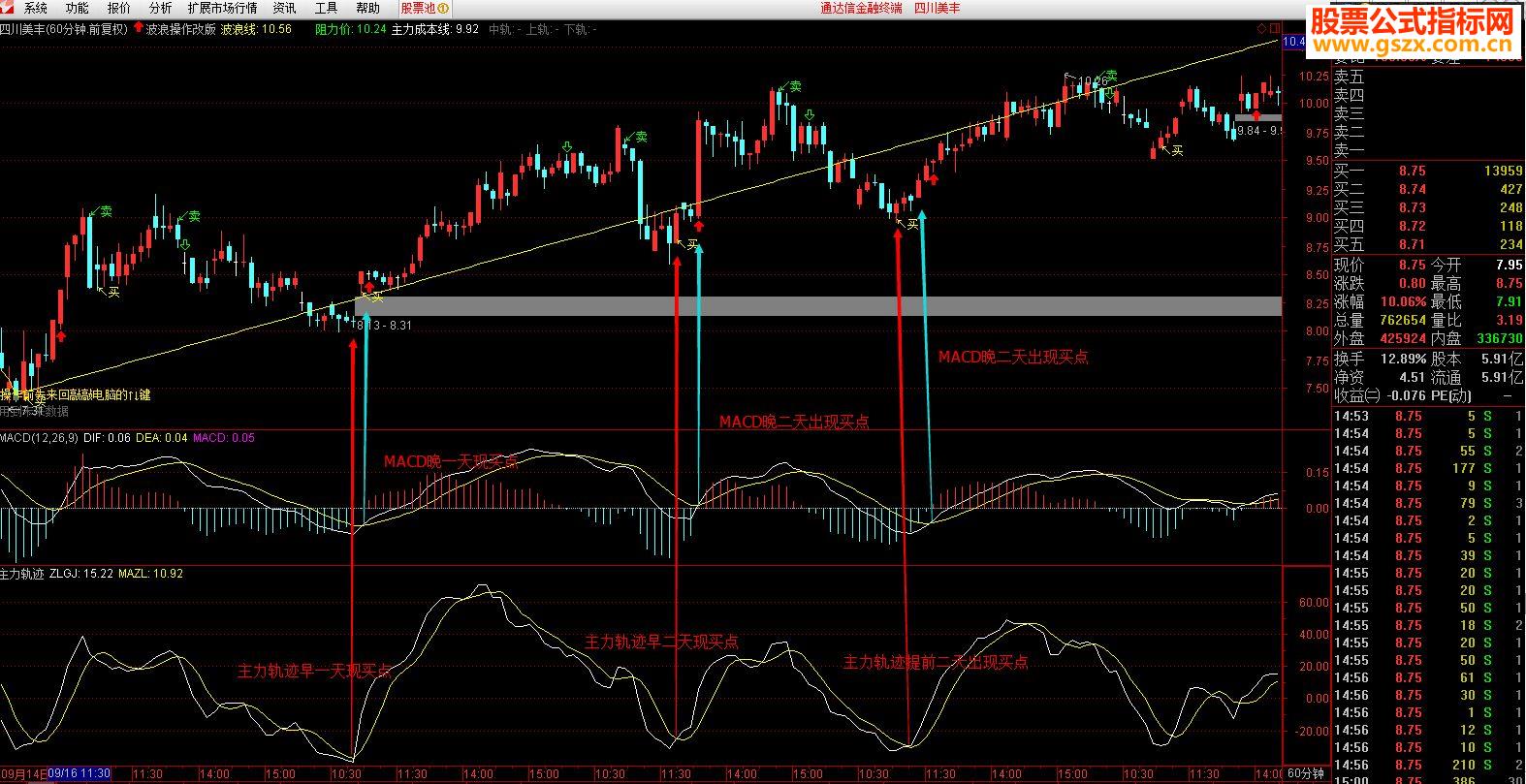This screenshot has height=784, width=1526.
Task: Click the square panel icon at chart top-right
Action: click(1274, 28)
